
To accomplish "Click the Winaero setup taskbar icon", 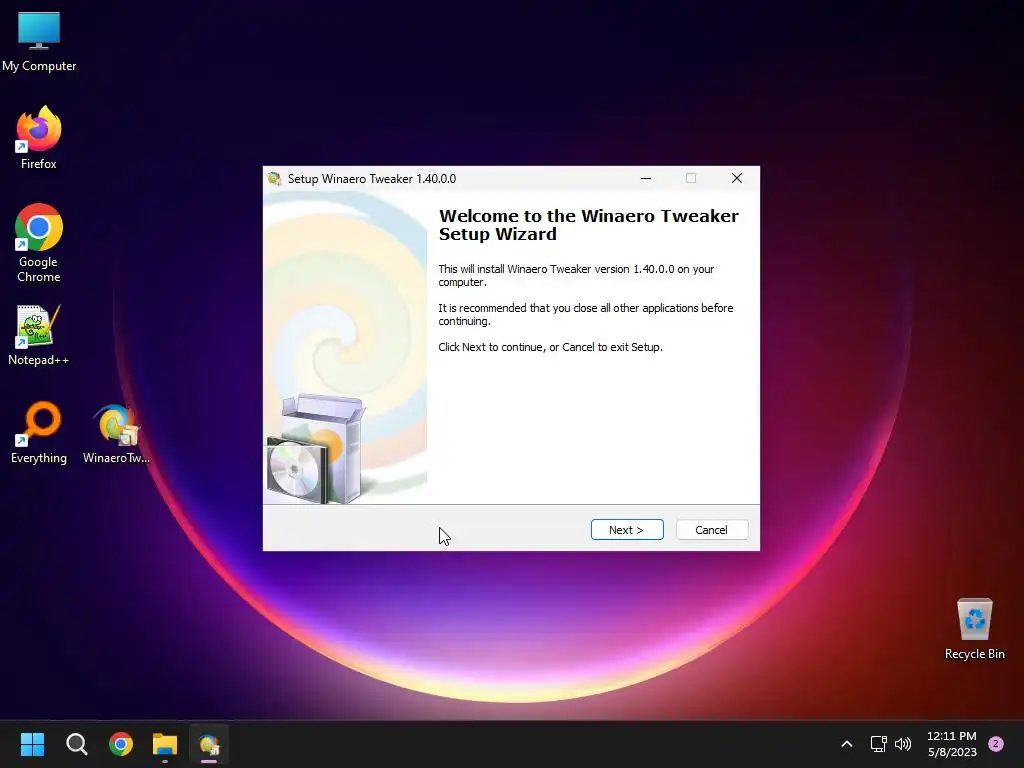I will pyautogui.click(x=209, y=744).
